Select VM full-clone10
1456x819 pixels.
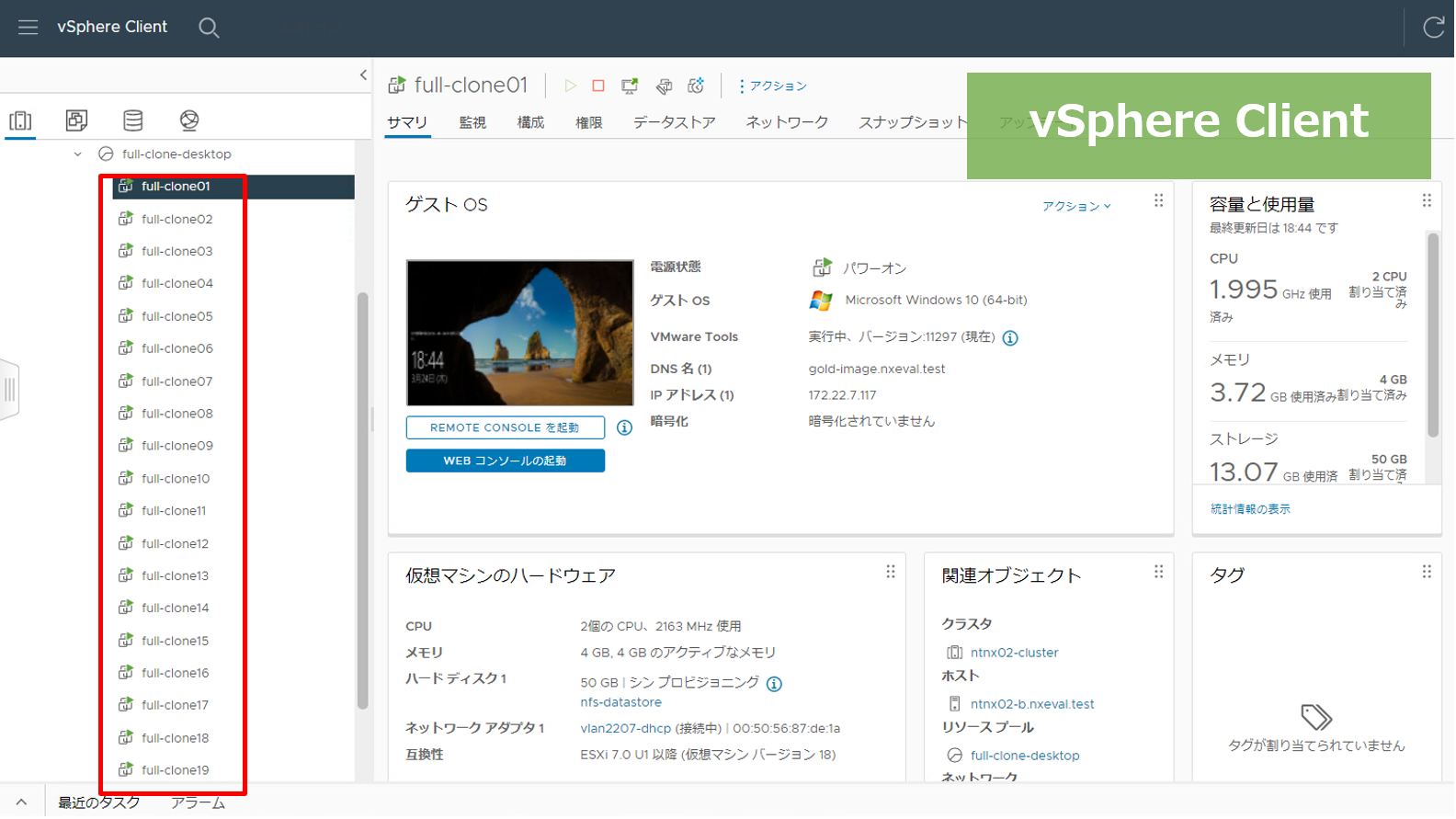click(x=176, y=480)
